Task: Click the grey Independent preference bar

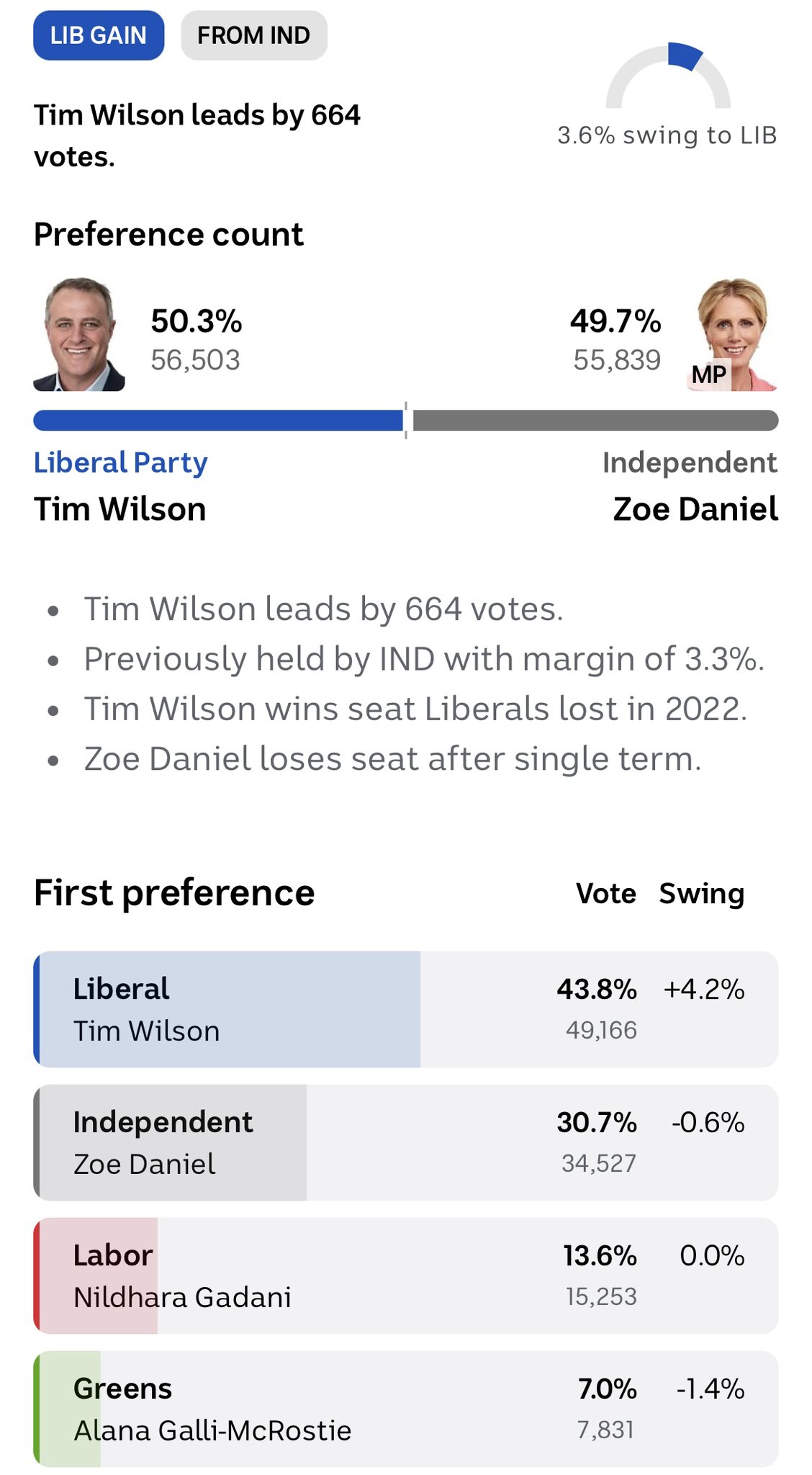Action: pyautogui.click(x=595, y=421)
